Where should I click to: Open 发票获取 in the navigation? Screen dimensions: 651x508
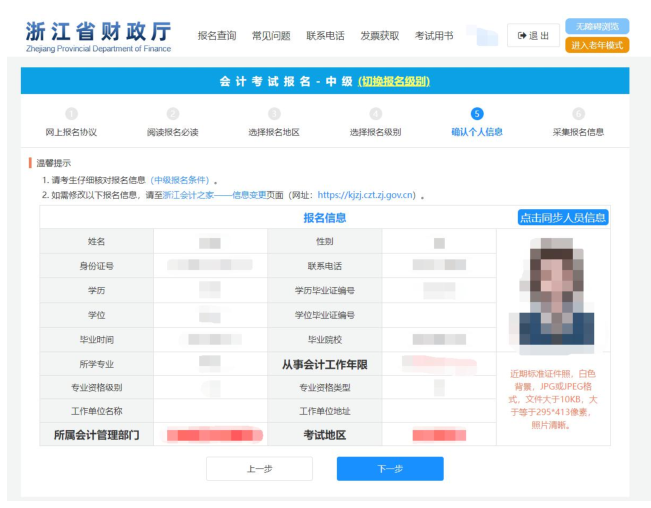tap(379, 36)
